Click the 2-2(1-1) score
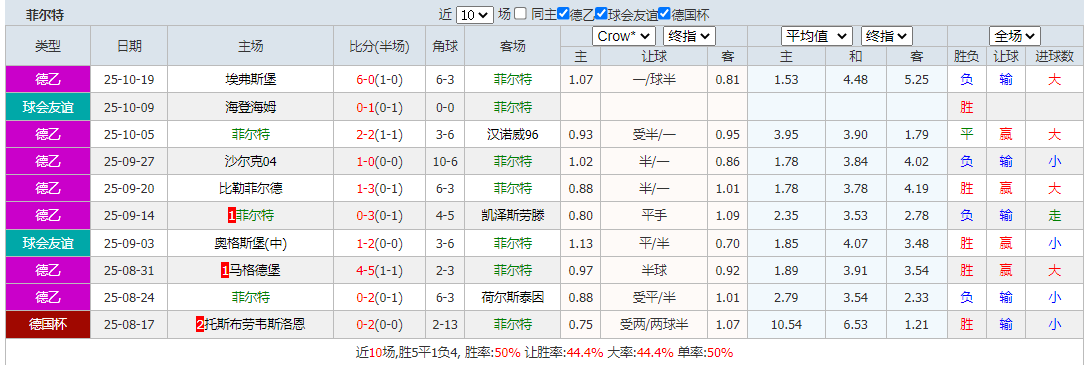 coord(379,134)
